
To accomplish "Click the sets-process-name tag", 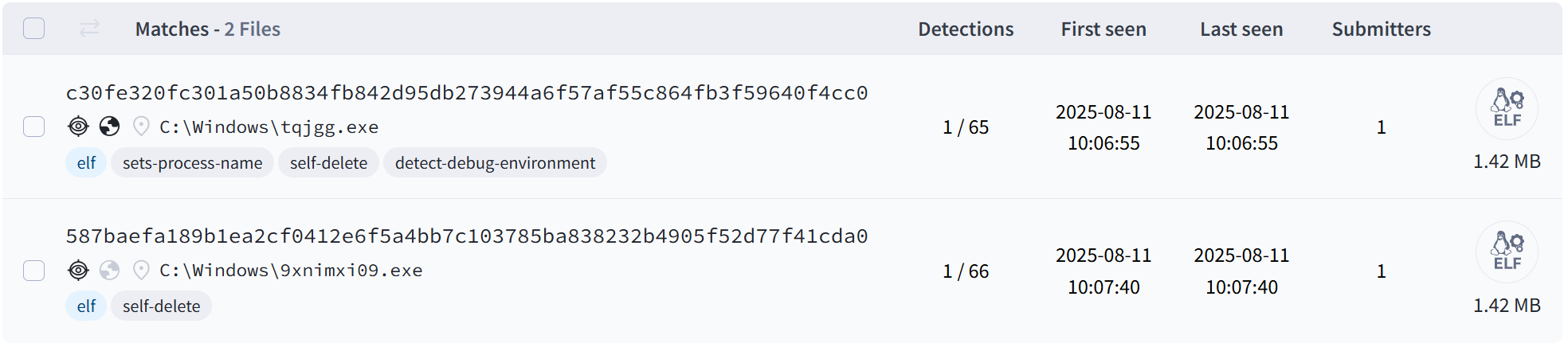I will coord(192,162).
